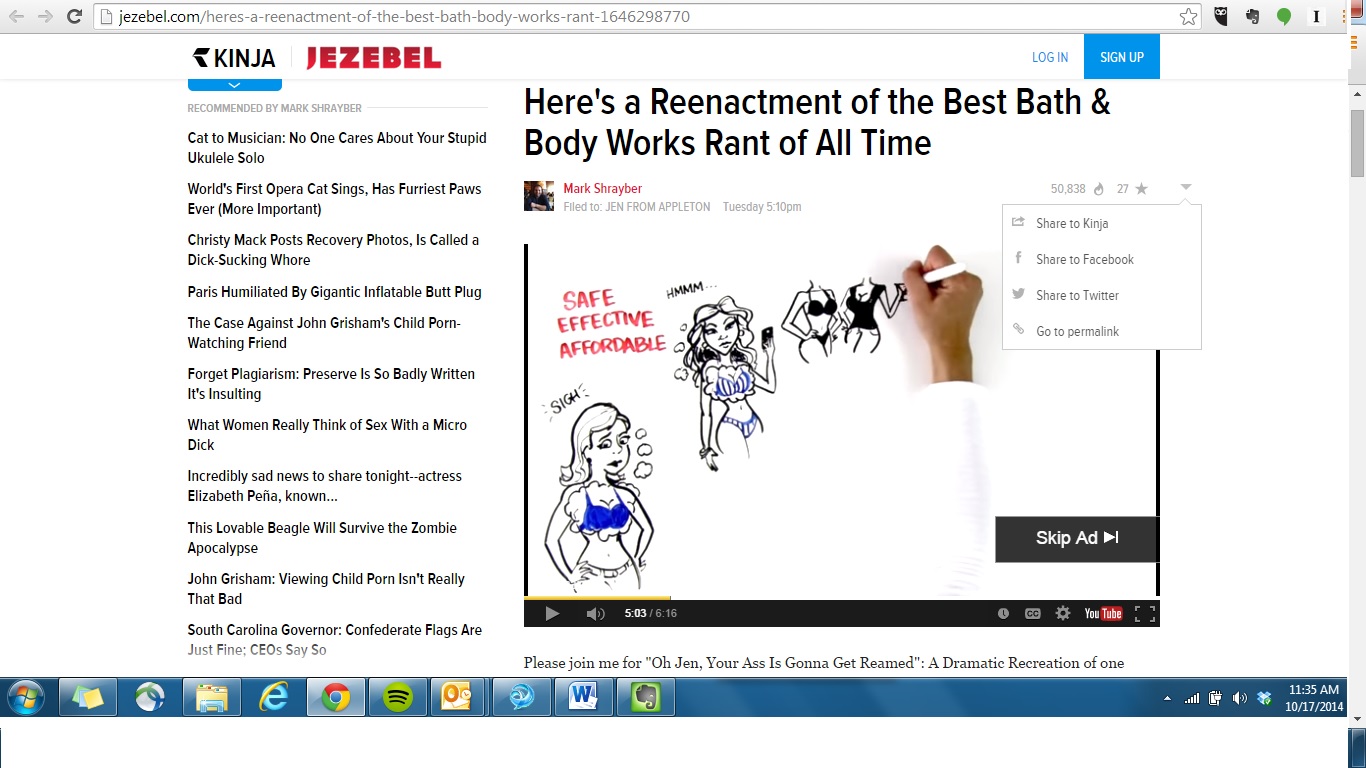Image resolution: width=1366 pixels, height=768 pixels.
Task: Reload the page with refresh icon
Action: tap(74, 16)
